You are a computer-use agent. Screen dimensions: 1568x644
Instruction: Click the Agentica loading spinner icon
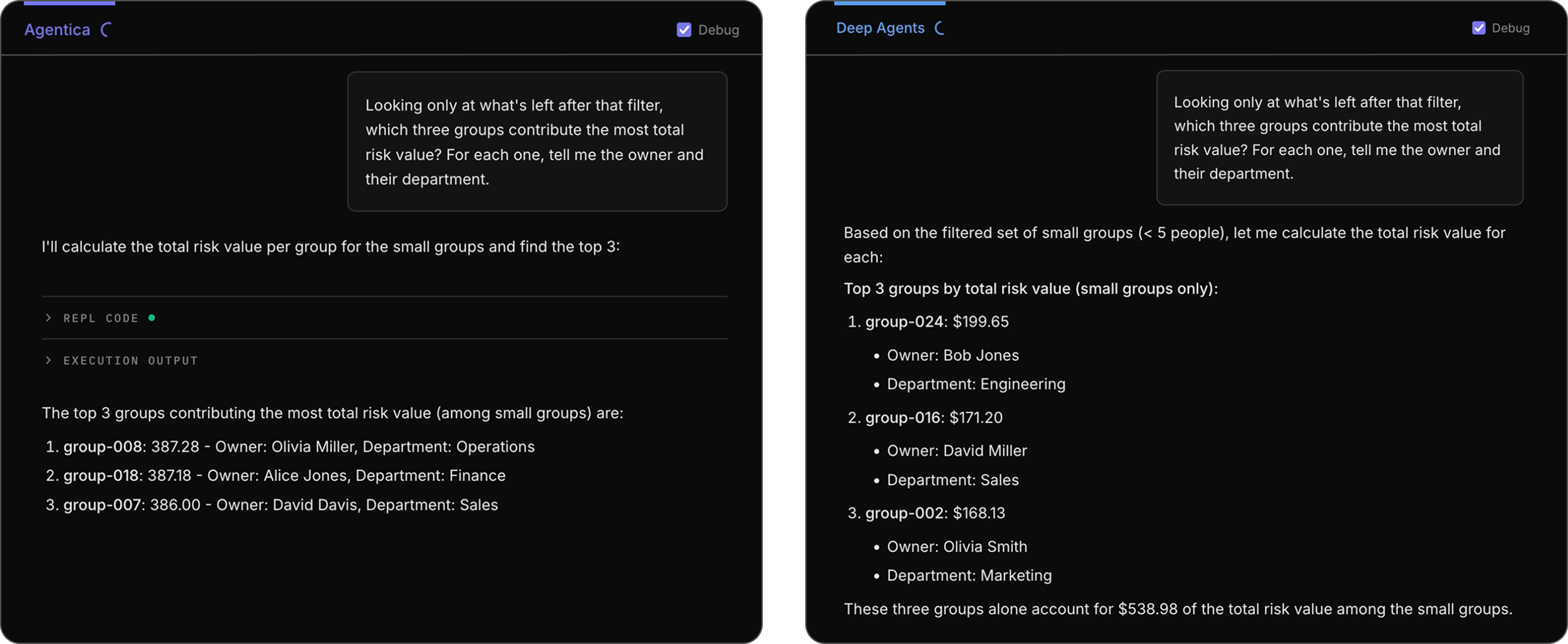pyautogui.click(x=105, y=30)
